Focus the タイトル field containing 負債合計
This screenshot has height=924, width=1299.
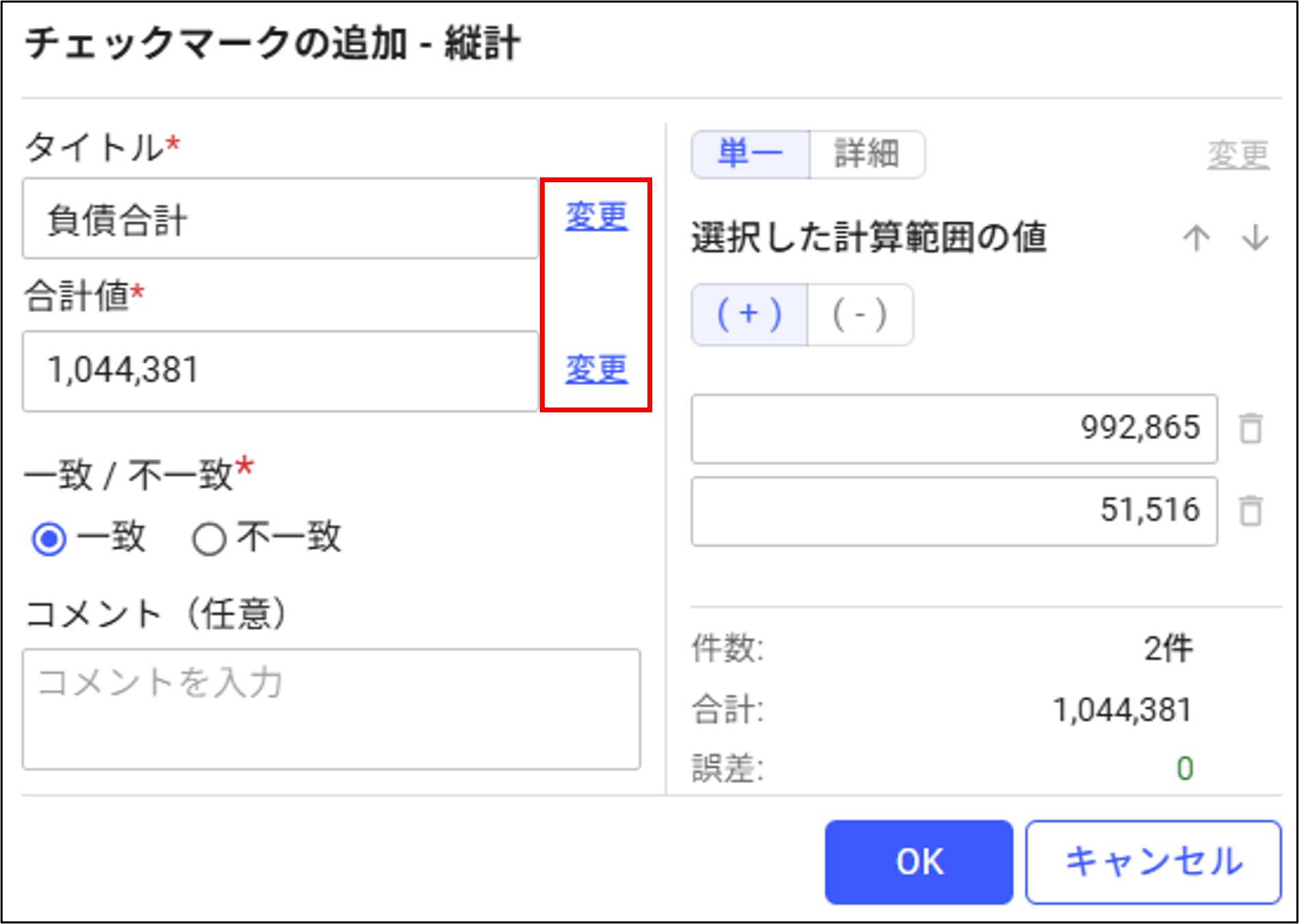[280, 218]
